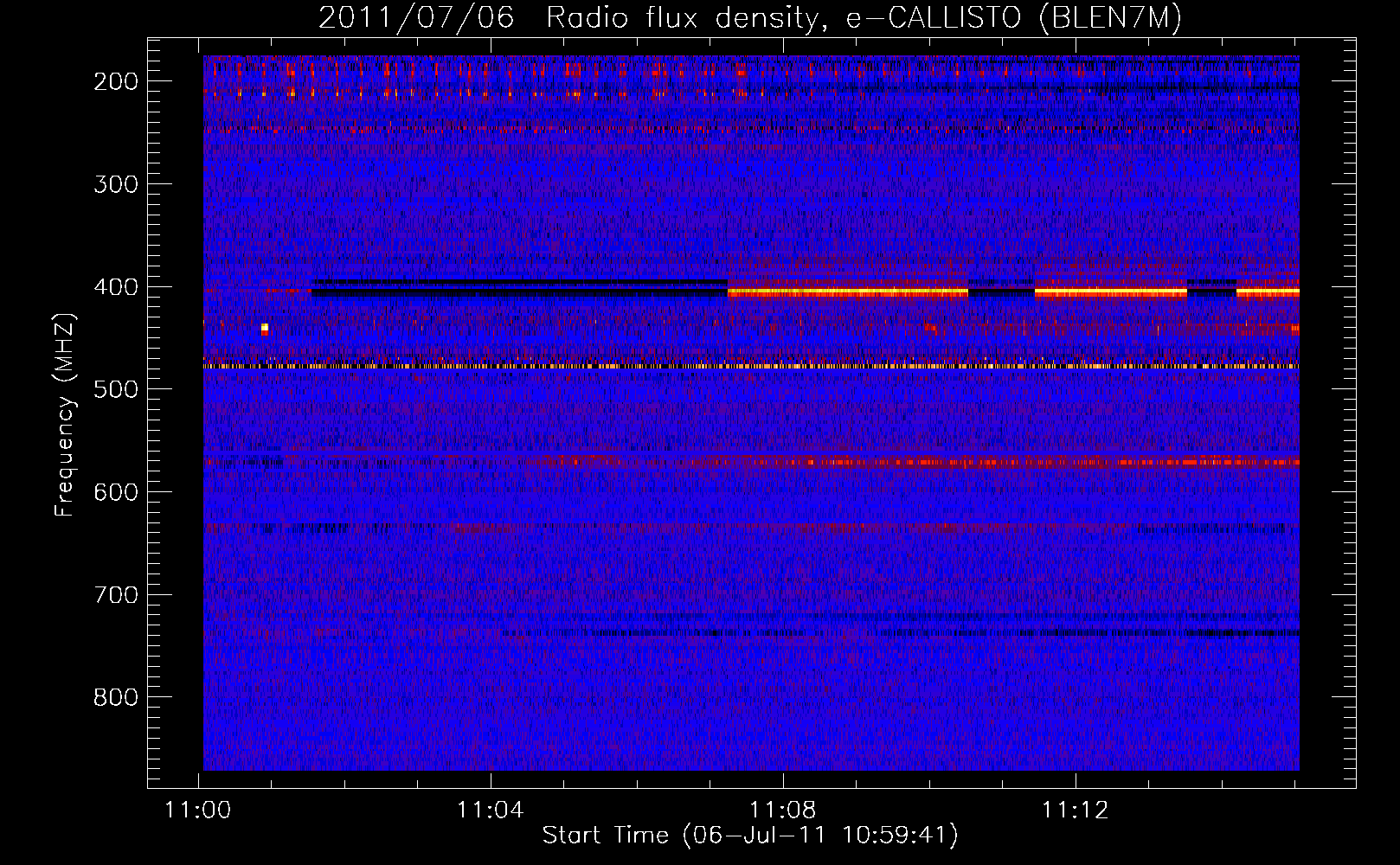The image size is (1400, 865).
Task: Click the 11:04 time tick label
Action: pyautogui.click(x=491, y=811)
